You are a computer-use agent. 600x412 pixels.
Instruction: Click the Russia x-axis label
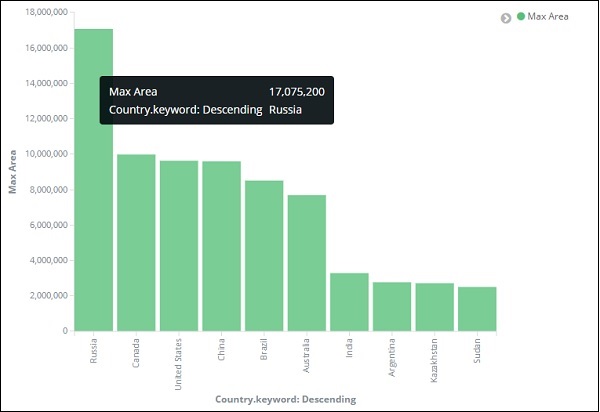(x=94, y=351)
